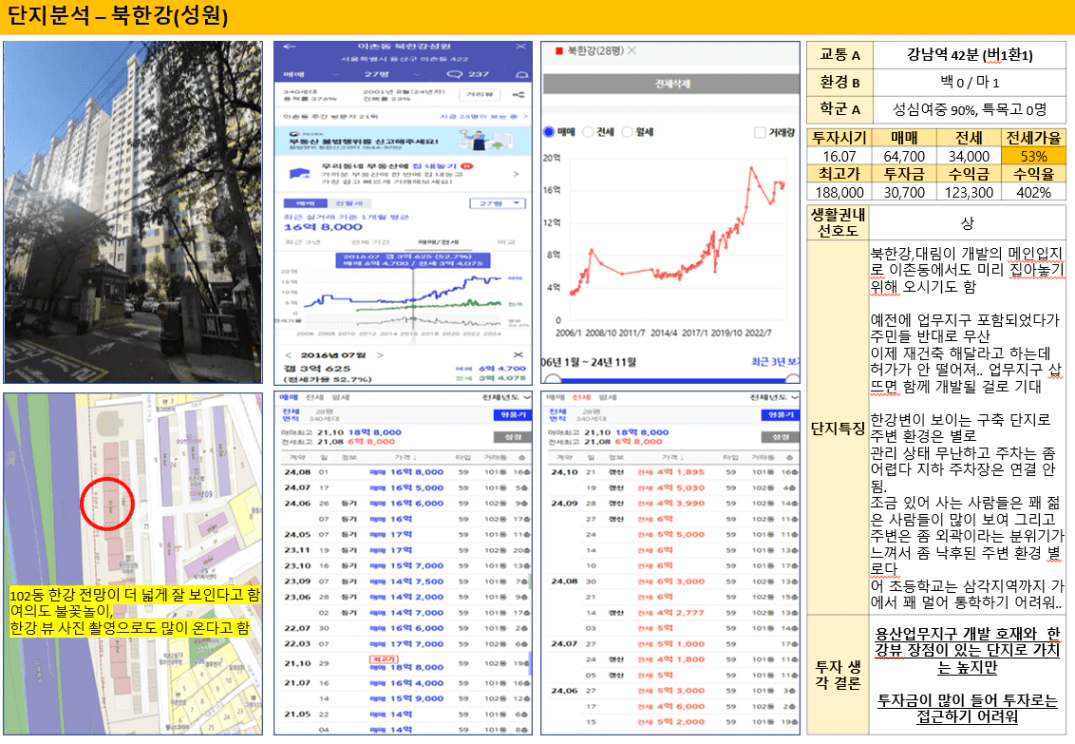
Task: Open the outlined 27평 dropdown above the chart
Action: click(497, 203)
